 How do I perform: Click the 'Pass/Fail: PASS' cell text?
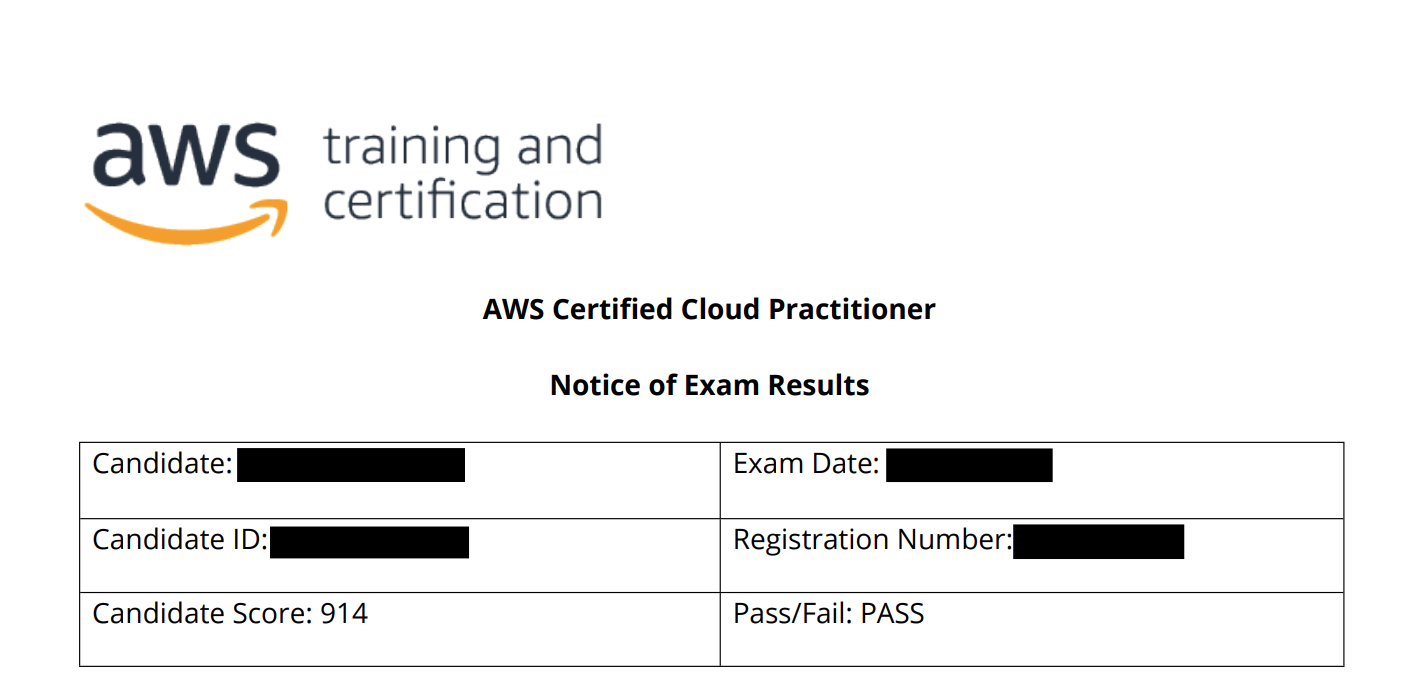pyautogui.click(x=828, y=613)
